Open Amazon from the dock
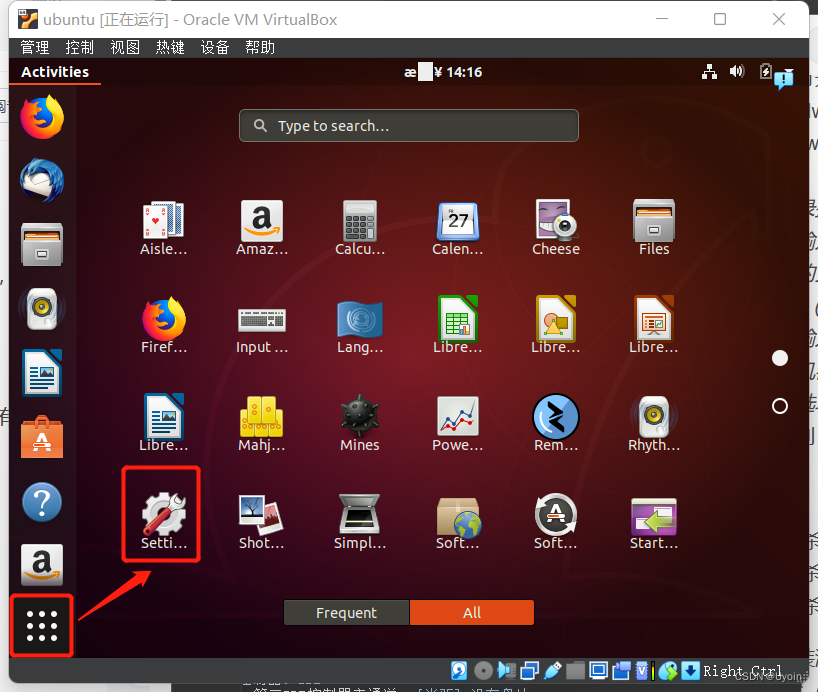The width and height of the screenshot is (818, 692). tap(42, 565)
